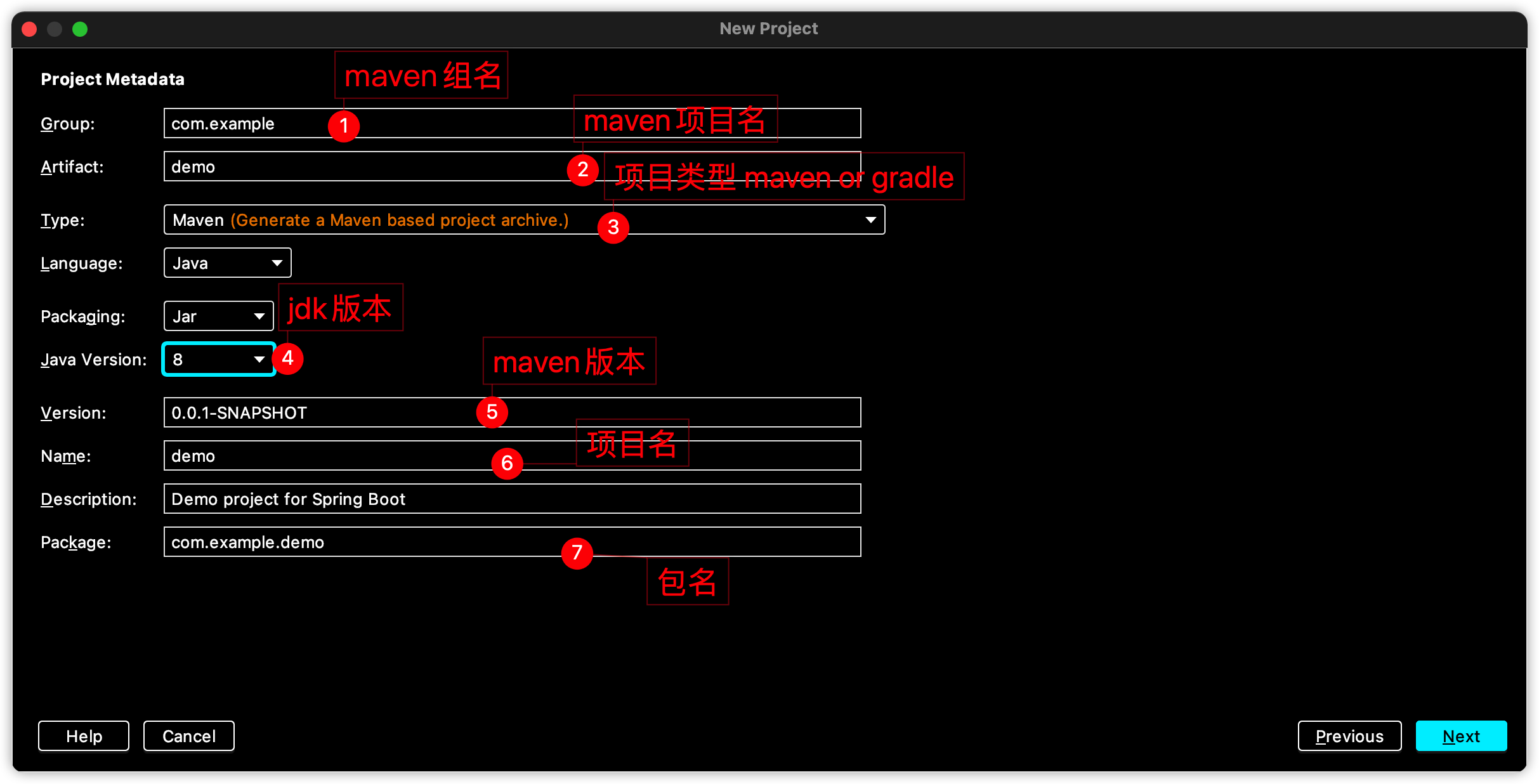Click the Cancel button
Viewport: 1539px width, 784px height.
189,736
